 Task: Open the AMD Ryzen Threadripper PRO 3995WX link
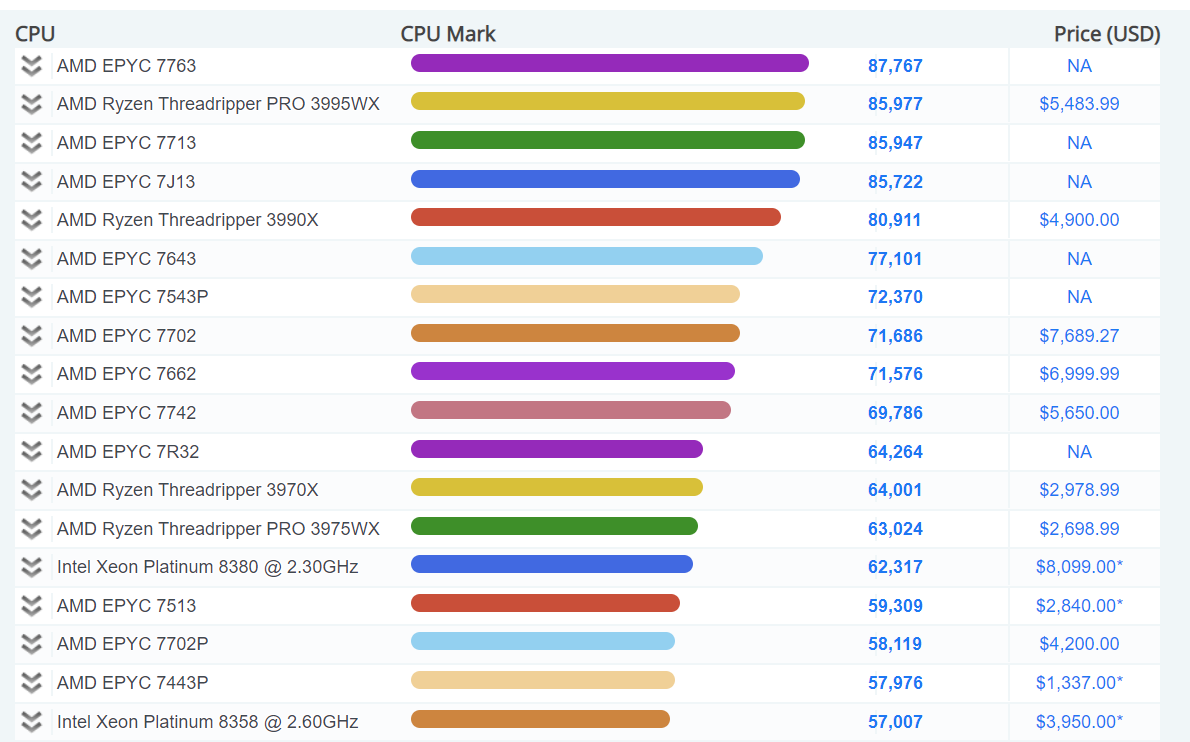[x=218, y=104]
